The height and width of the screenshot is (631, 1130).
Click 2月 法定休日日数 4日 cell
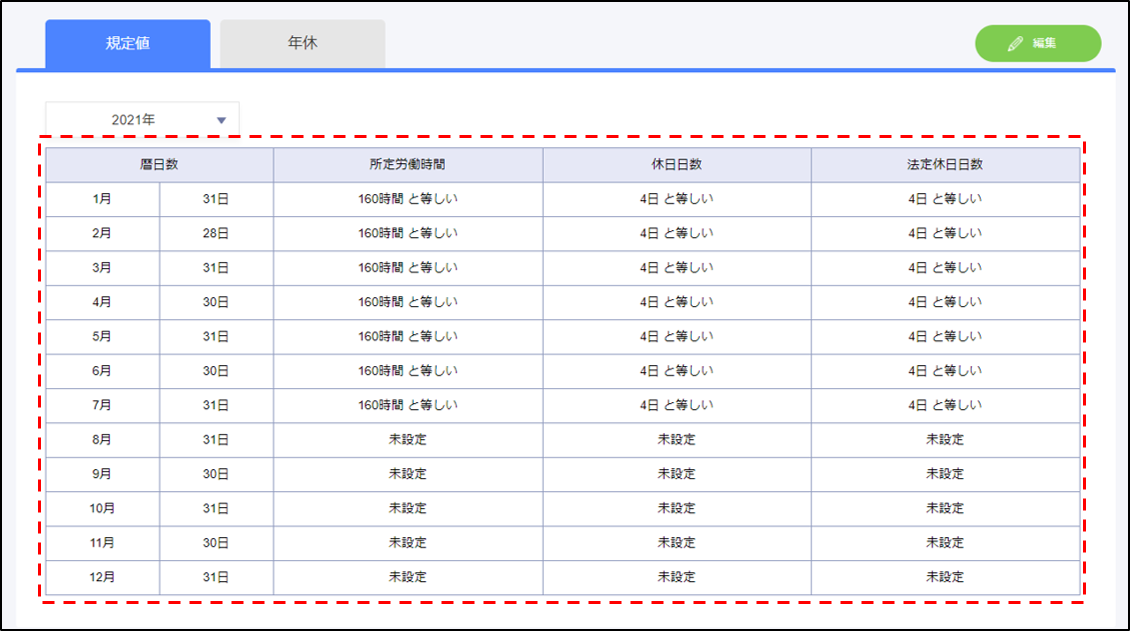coord(946,234)
